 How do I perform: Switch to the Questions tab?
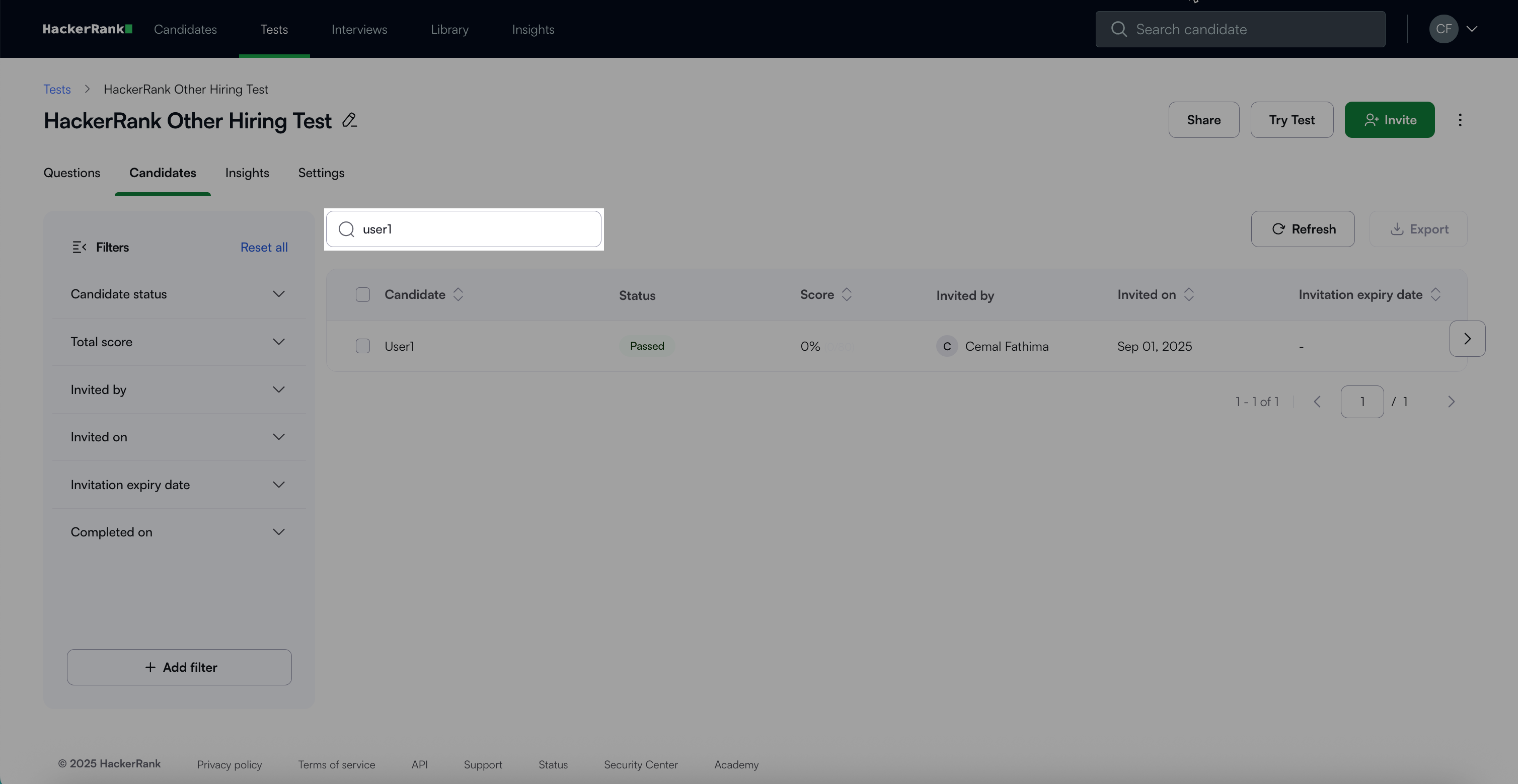tap(72, 173)
